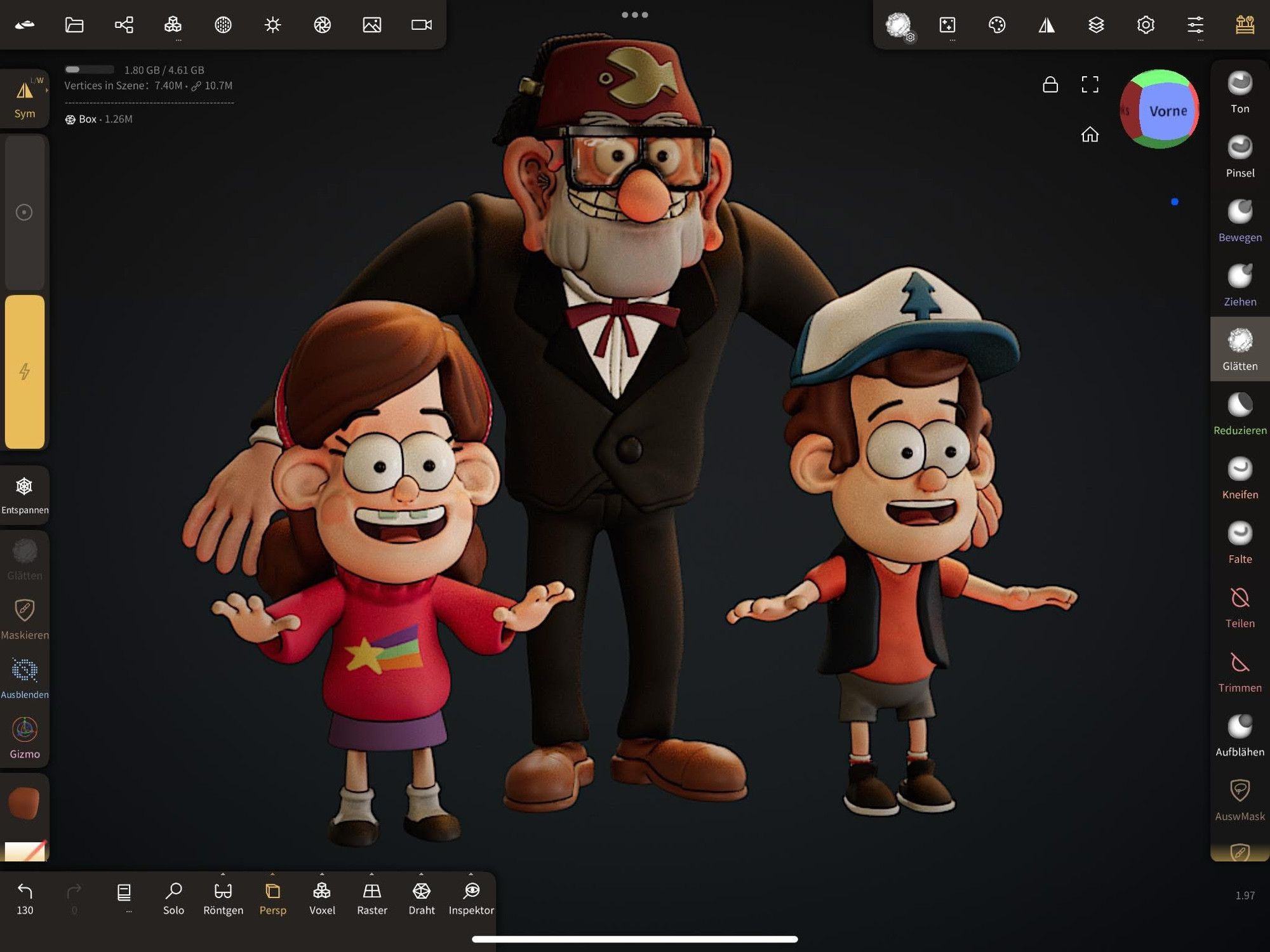1270x952 pixels.
Task: Toggle the Raster grid display
Action: point(372,898)
